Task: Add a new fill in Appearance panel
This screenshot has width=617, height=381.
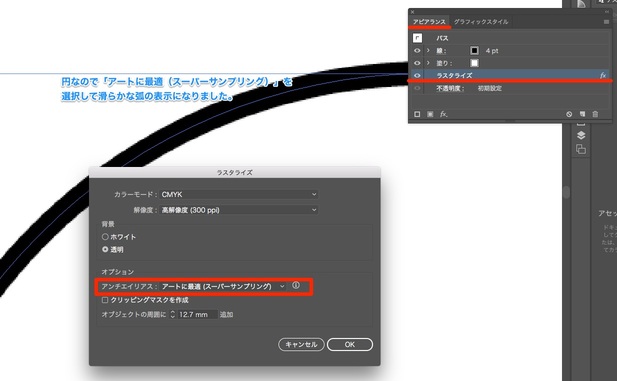Action: (x=430, y=114)
